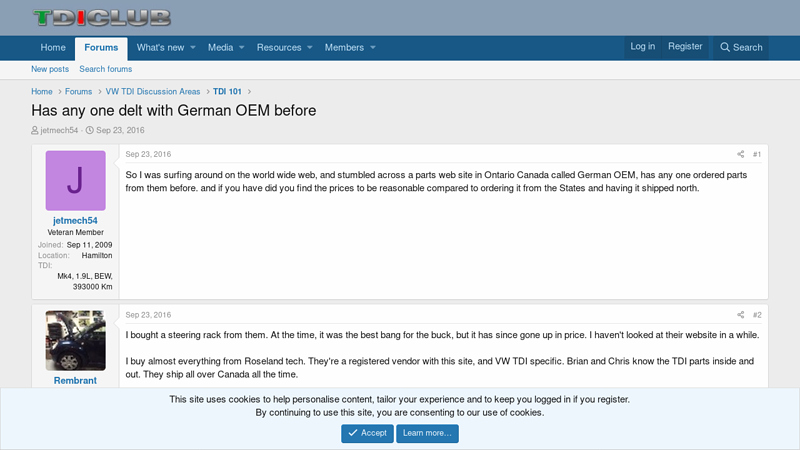Screen dimensions: 800x450
Task: Click post #2 timestamp Sep 23, 2016
Action: [x=148, y=315]
